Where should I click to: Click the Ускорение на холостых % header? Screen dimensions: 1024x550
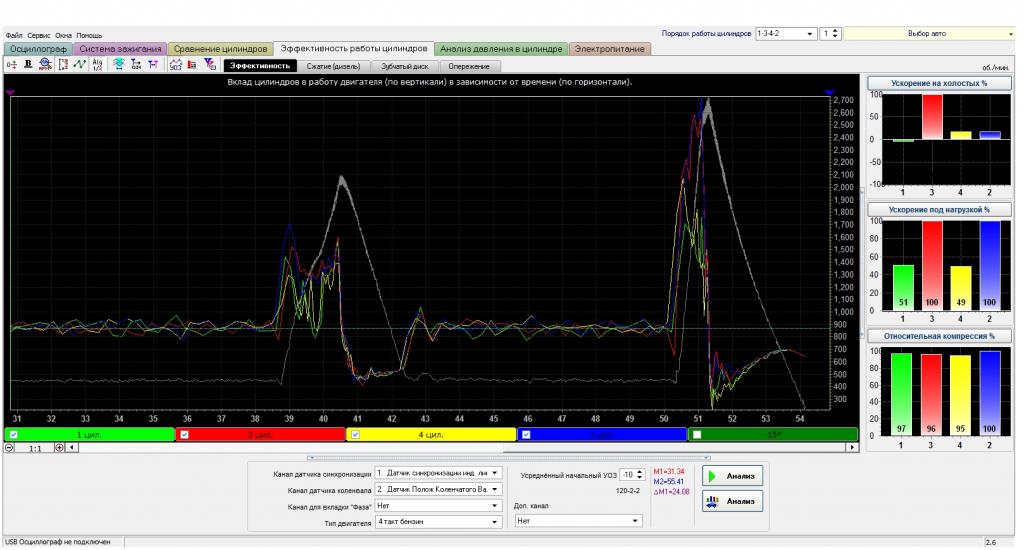point(939,84)
